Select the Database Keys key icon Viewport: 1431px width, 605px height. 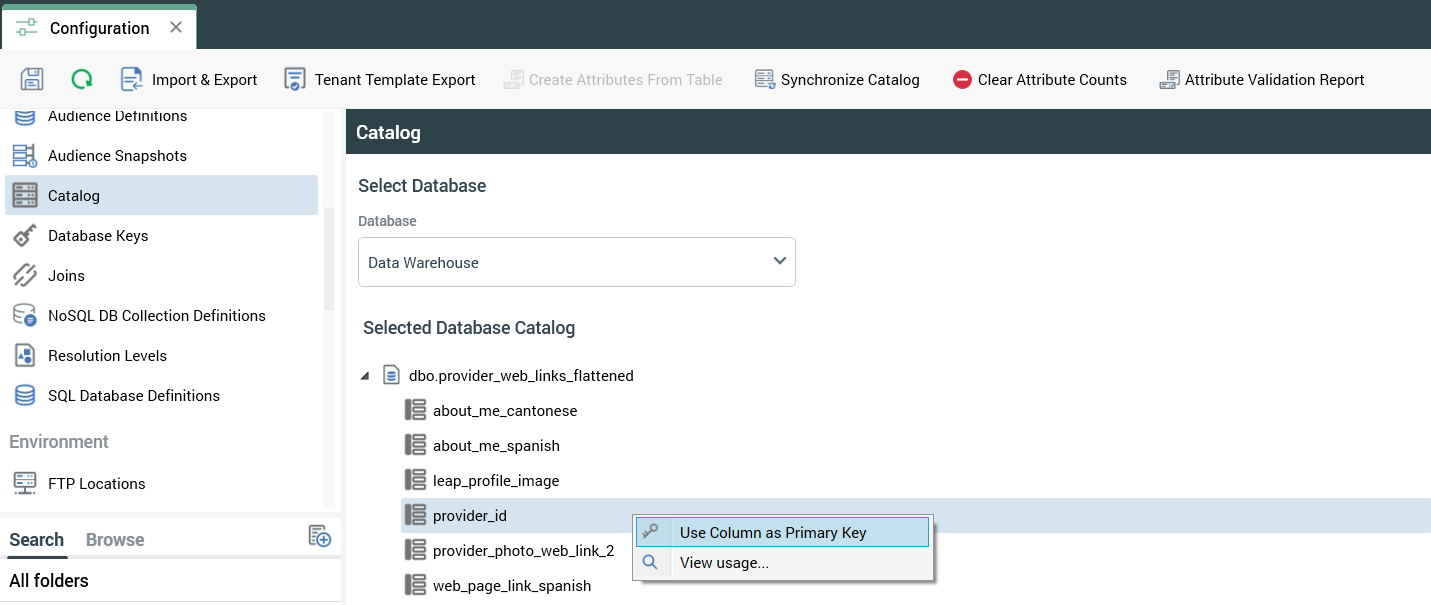click(25, 236)
